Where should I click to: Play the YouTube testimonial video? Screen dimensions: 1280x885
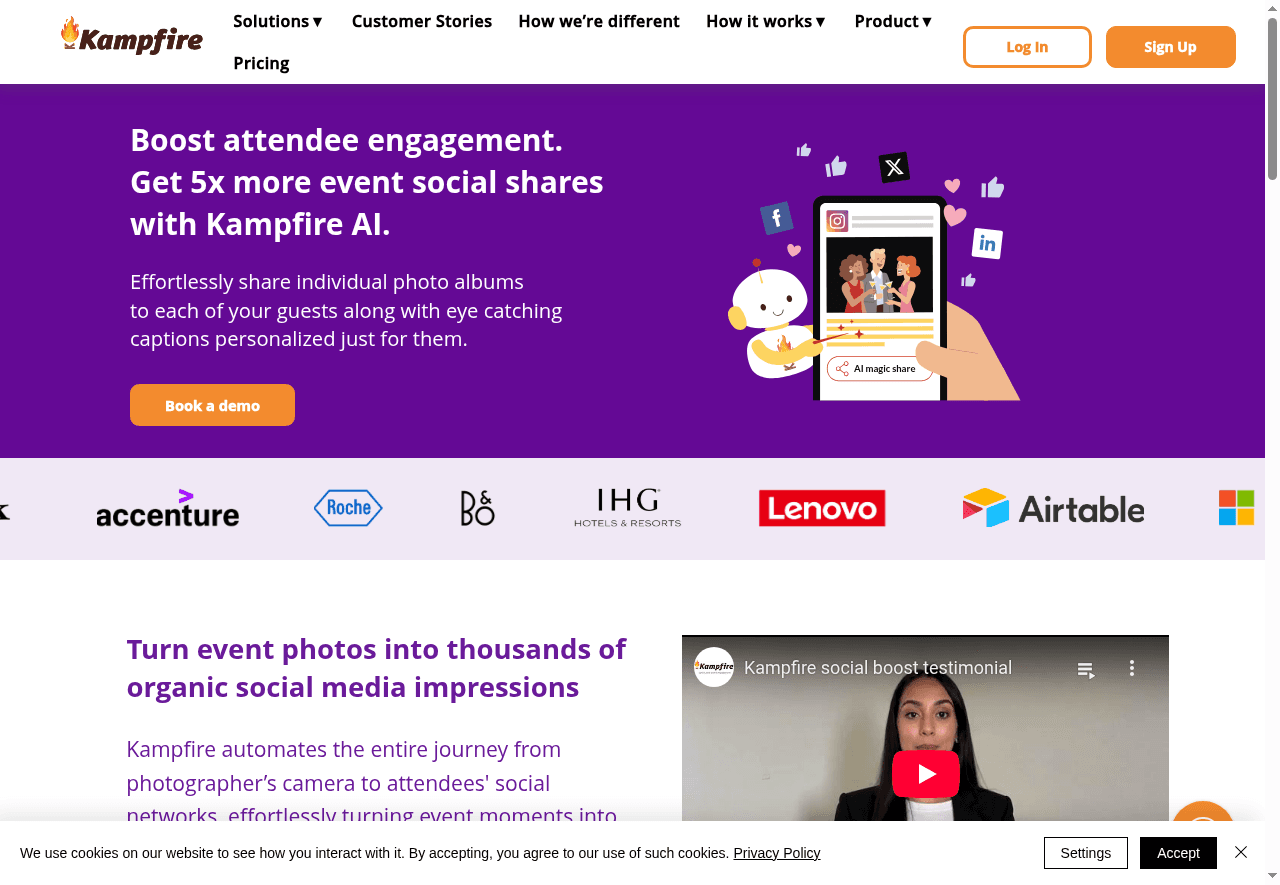coord(925,774)
